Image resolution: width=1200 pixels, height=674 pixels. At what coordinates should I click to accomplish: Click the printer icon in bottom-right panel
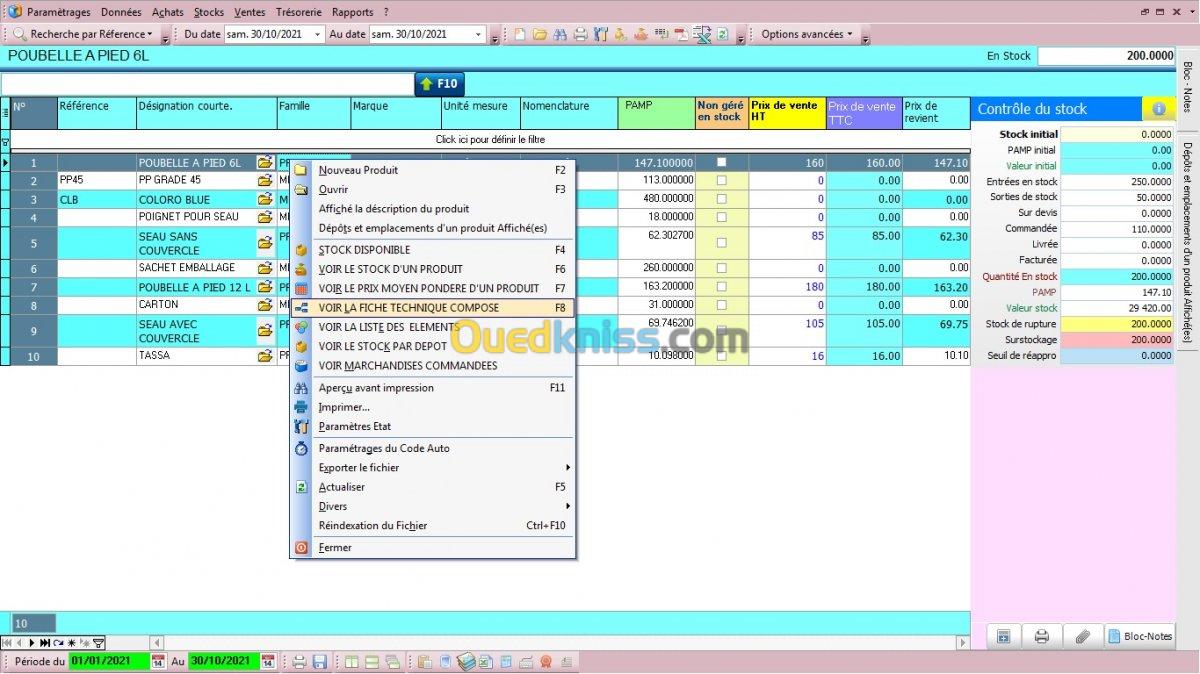click(x=1041, y=636)
